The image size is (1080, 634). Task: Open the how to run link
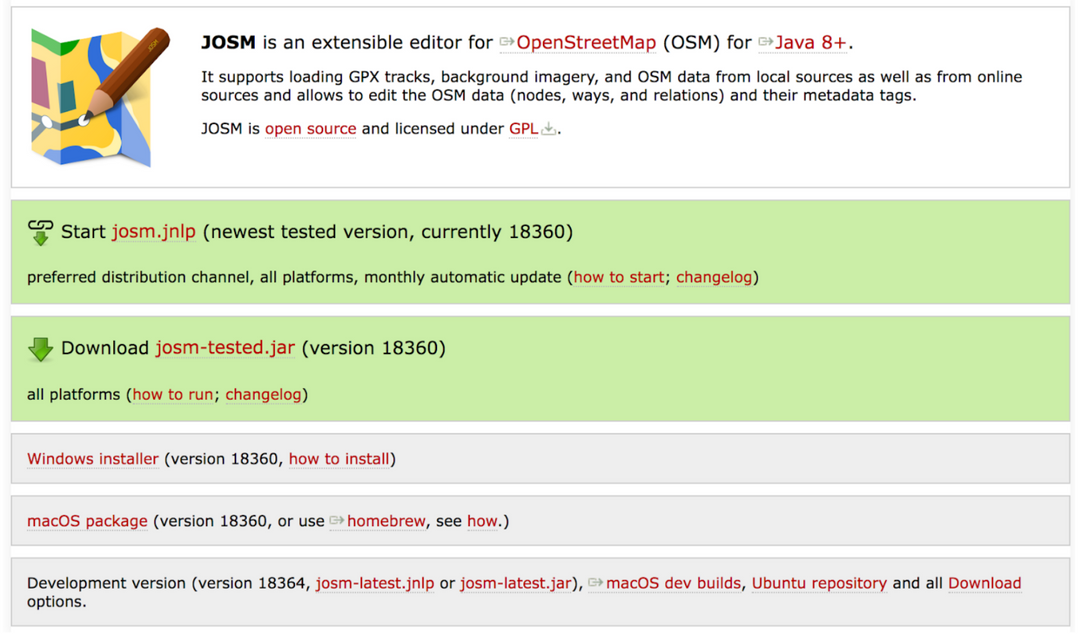tap(173, 394)
